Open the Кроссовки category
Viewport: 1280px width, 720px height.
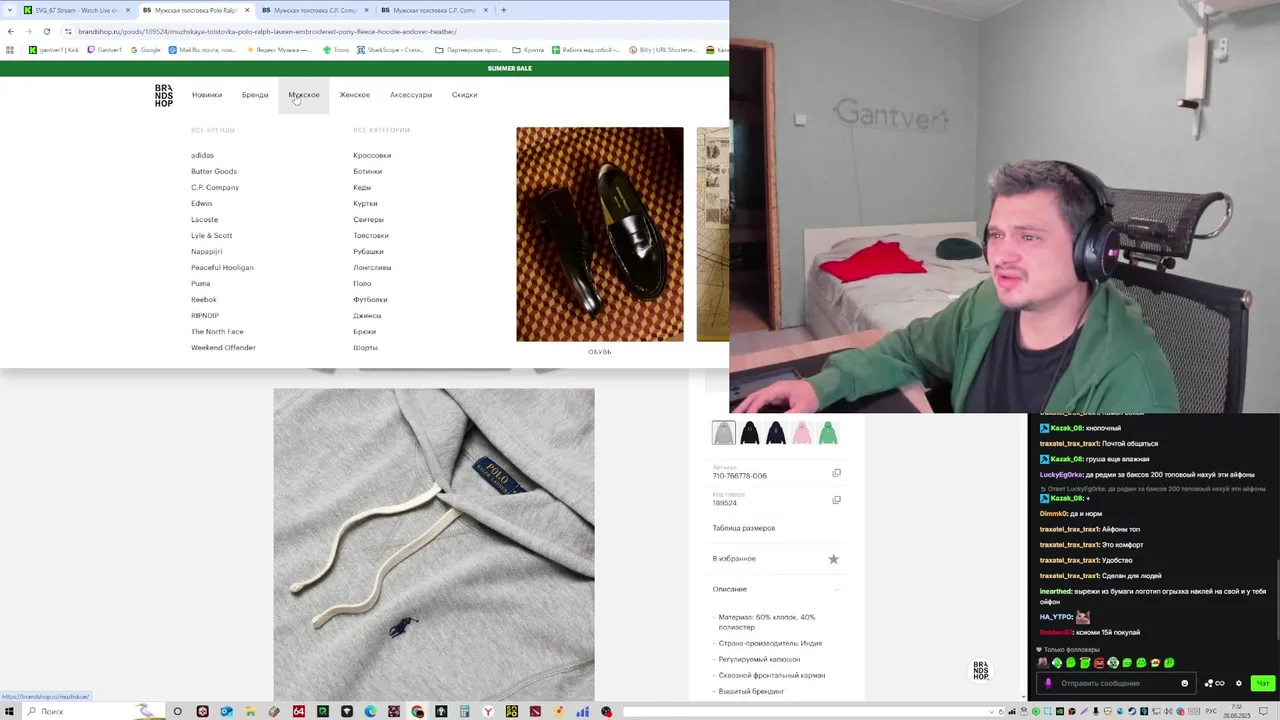[x=372, y=155]
